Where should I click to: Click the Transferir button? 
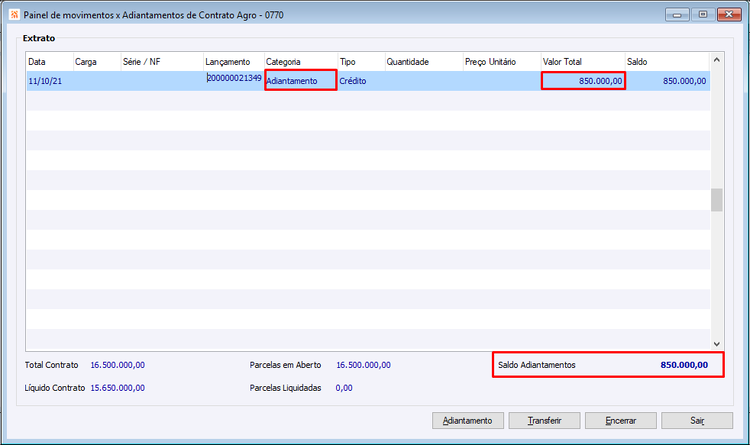click(544, 421)
